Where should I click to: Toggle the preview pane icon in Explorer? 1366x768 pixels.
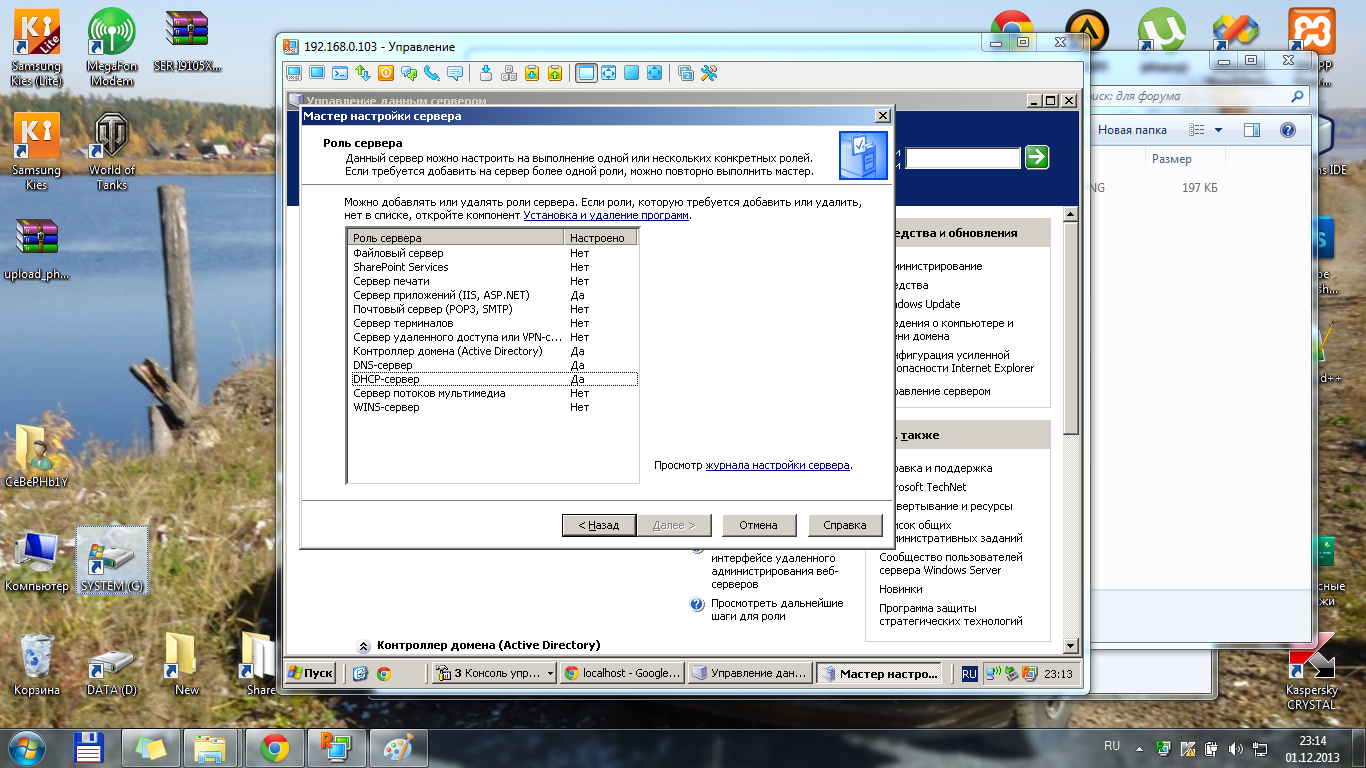tap(1252, 130)
